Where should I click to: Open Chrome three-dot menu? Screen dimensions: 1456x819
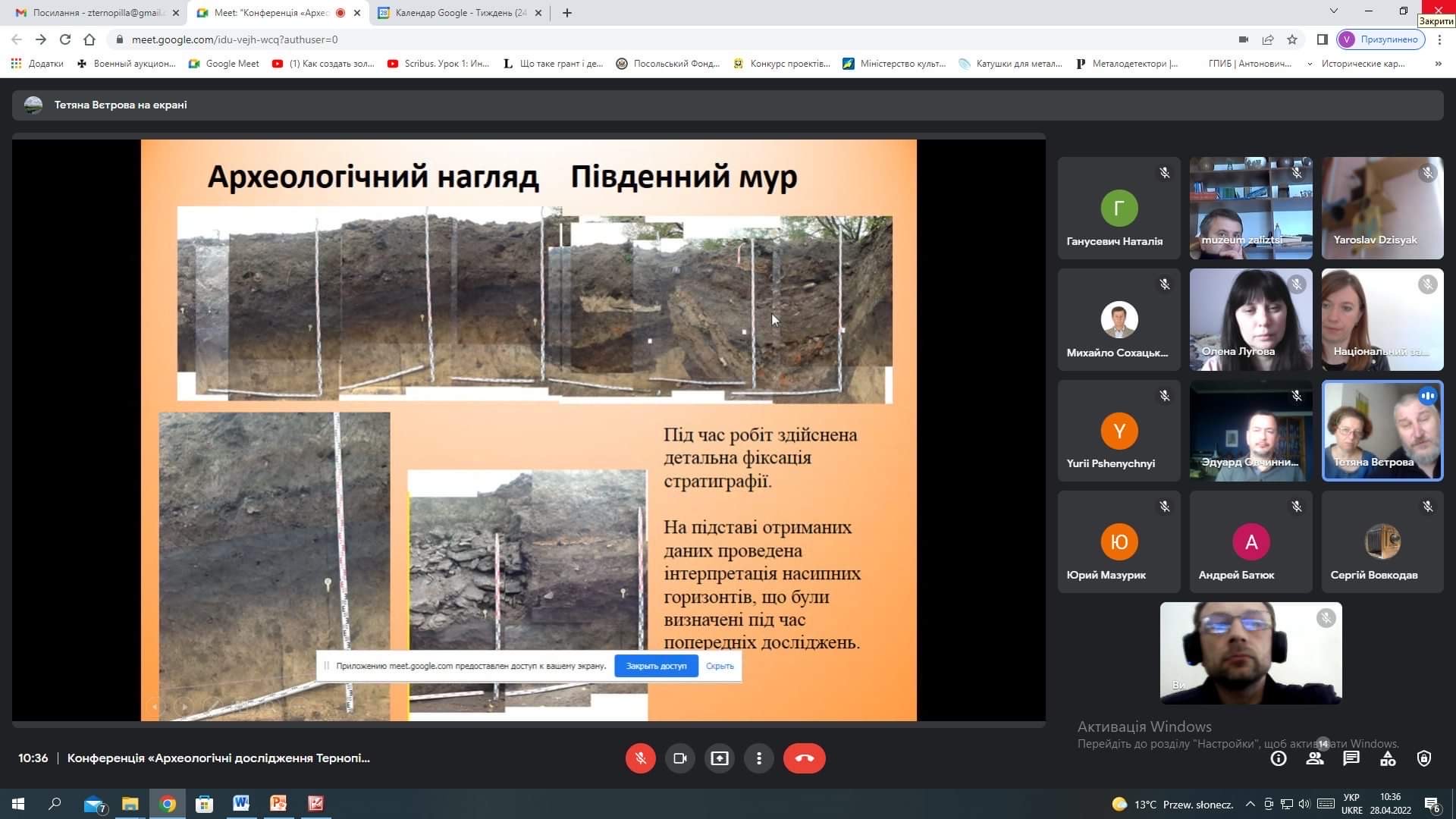click(x=1439, y=39)
